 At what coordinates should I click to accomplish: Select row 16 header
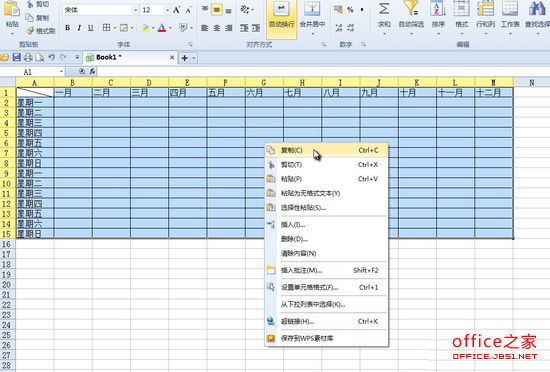(6, 244)
